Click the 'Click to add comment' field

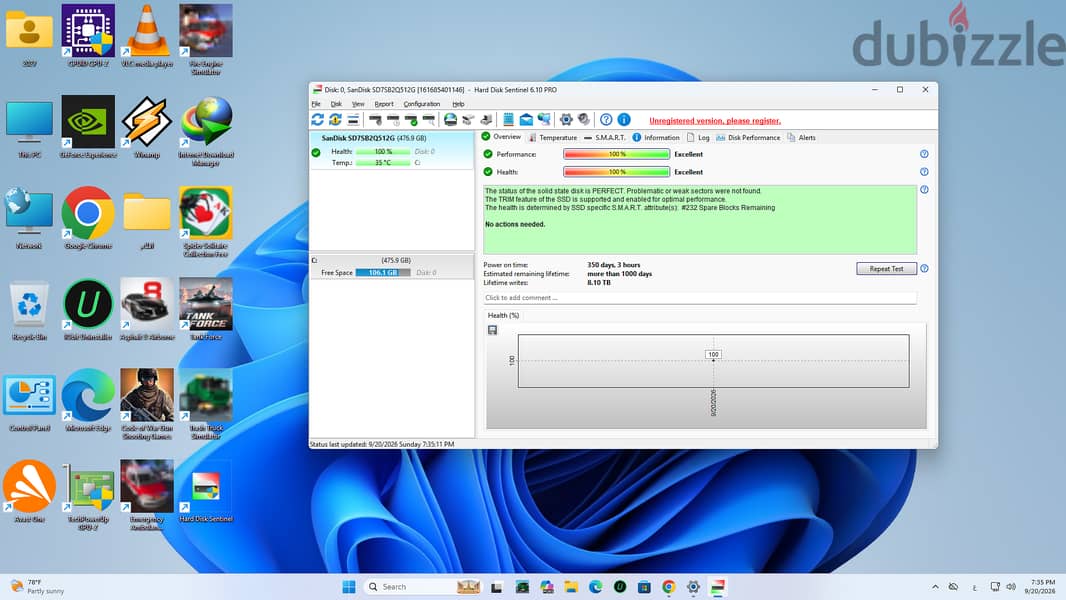tap(700, 298)
